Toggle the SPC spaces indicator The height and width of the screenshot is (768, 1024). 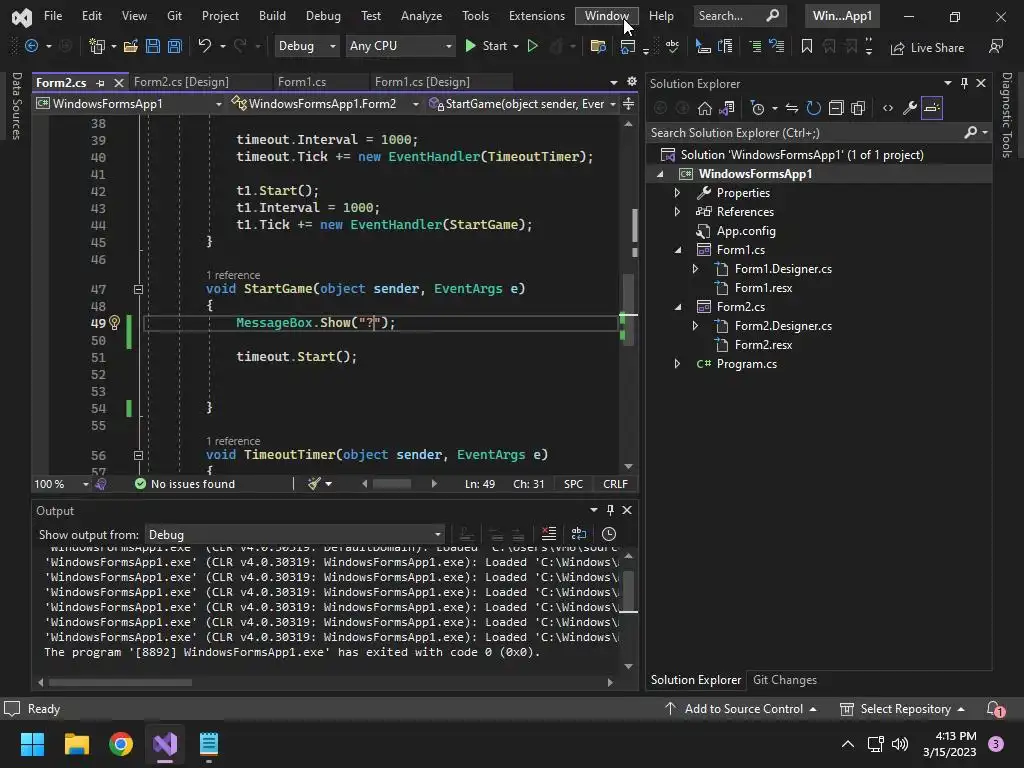tap(573, 484)
